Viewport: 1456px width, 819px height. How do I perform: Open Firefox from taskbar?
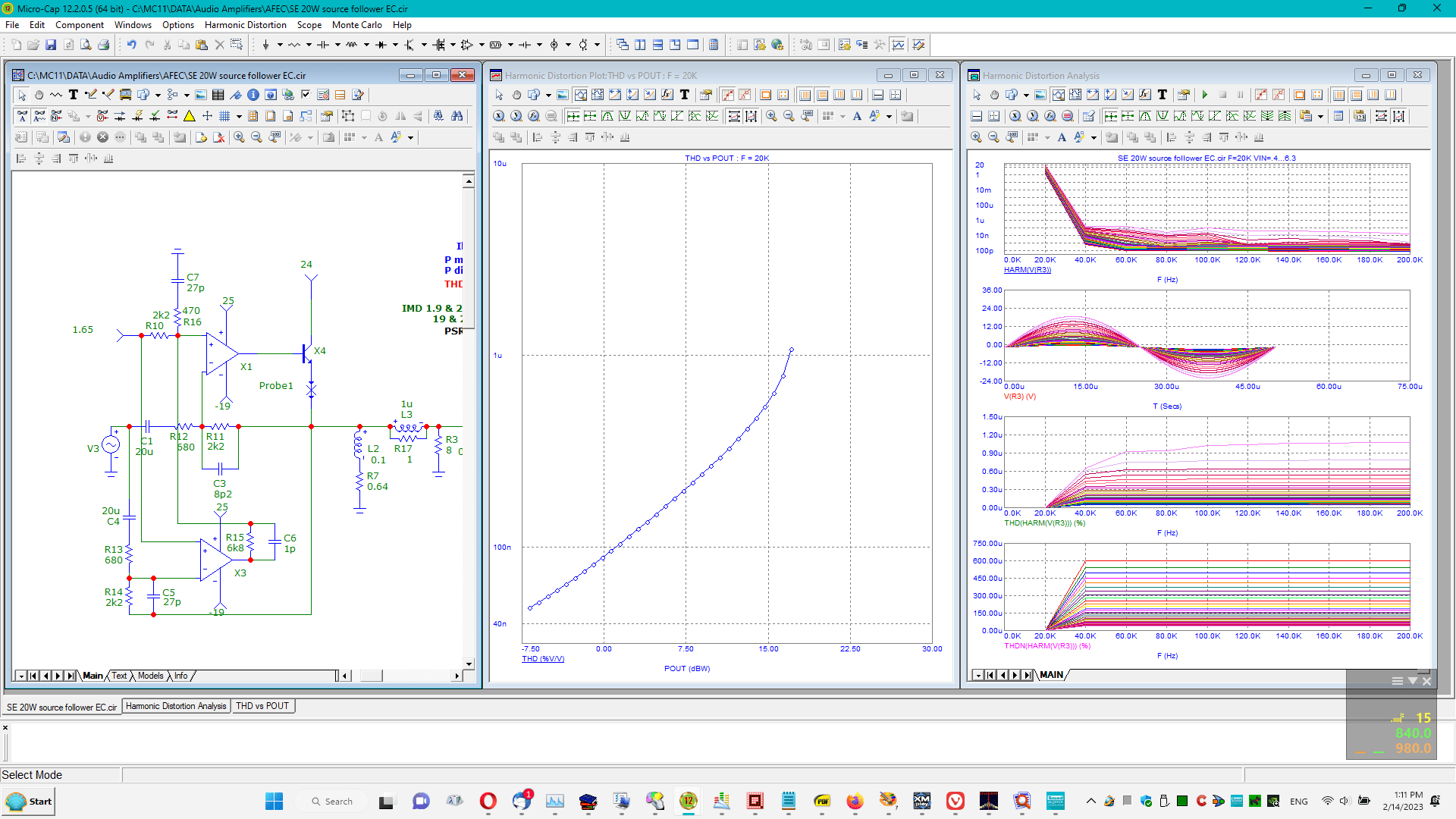point(855,801)
